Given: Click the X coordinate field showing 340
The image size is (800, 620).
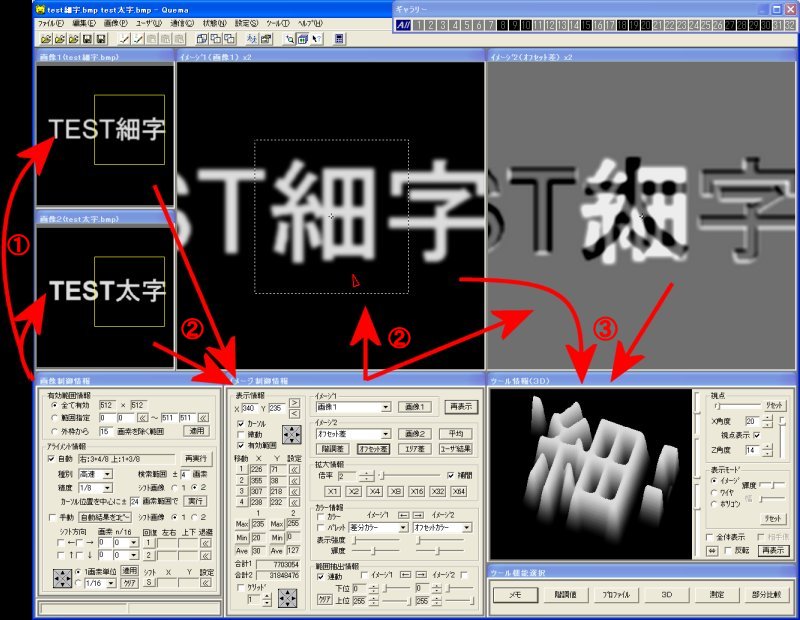Looking at the screenshot, I should click(x=248, y=408).
